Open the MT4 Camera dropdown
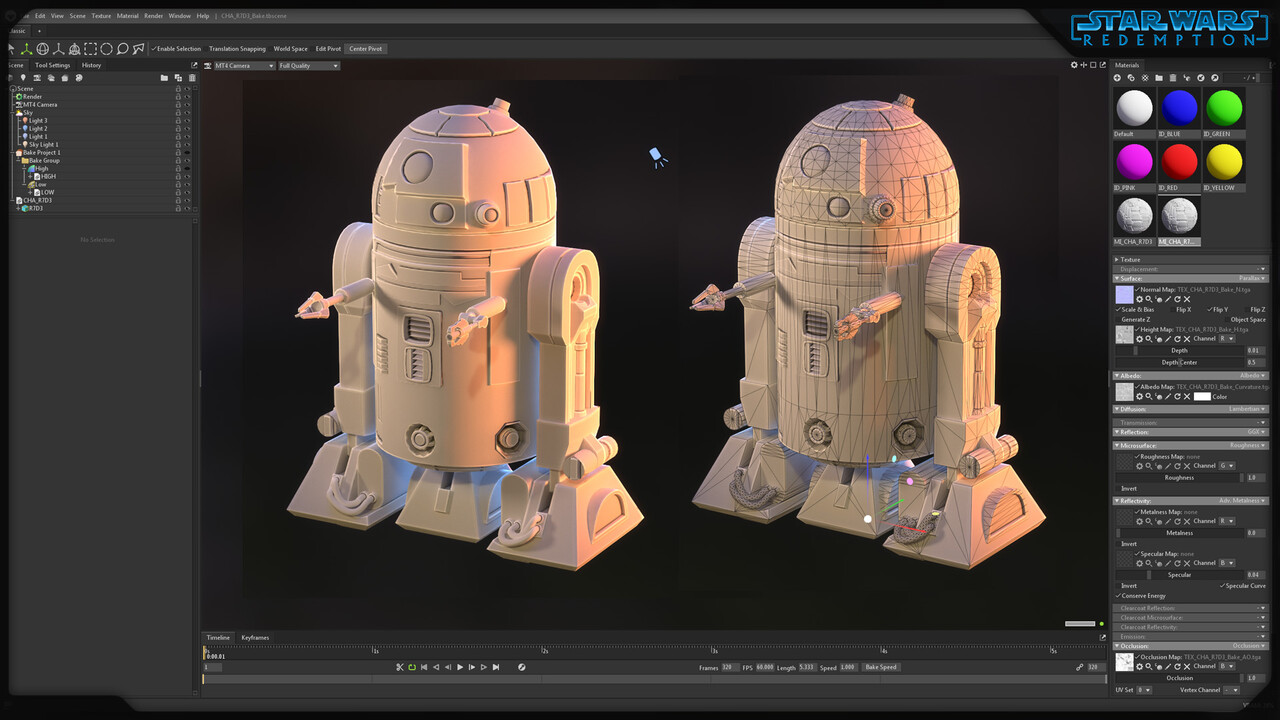 click(244, 66)
